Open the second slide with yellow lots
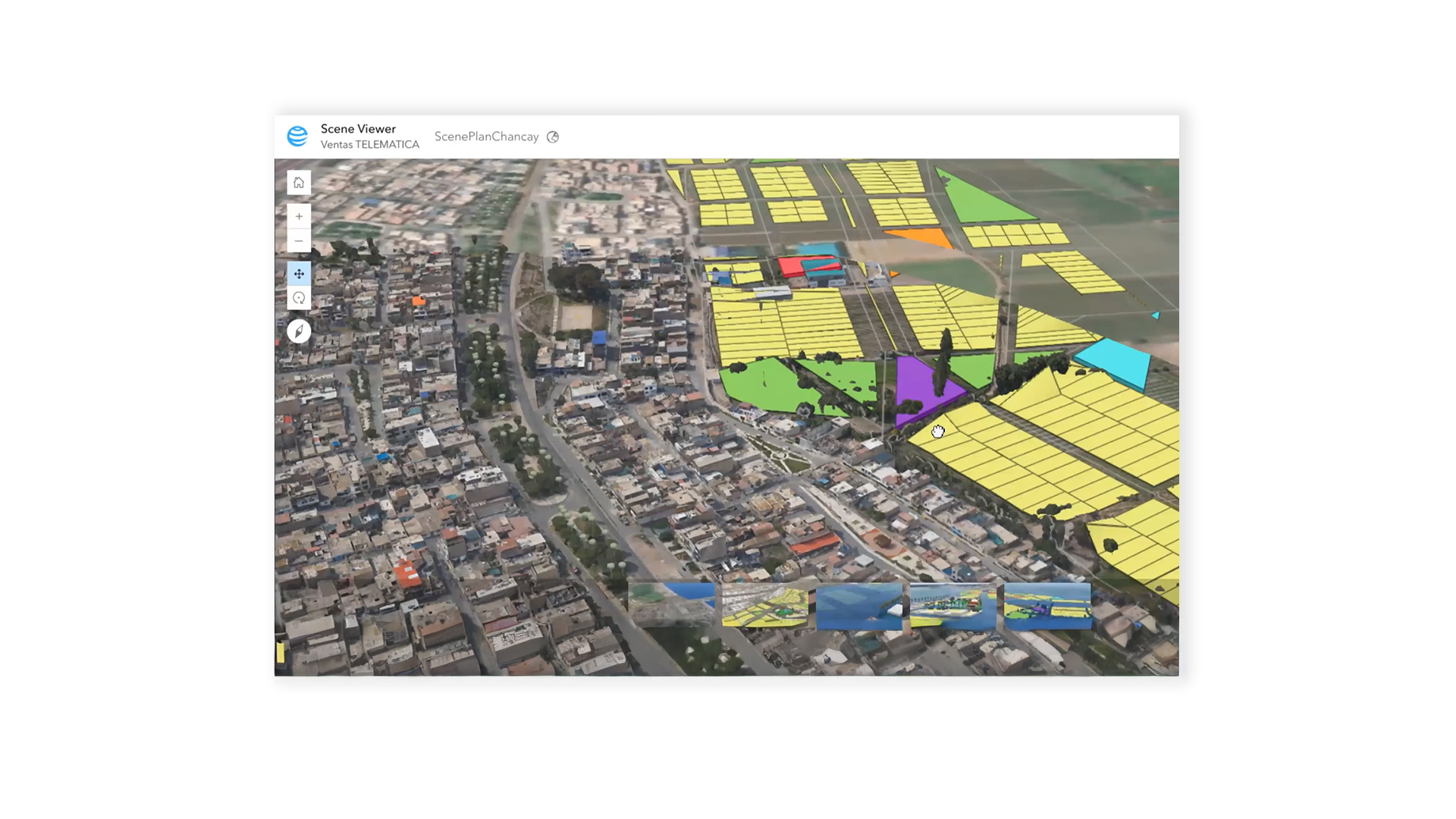 pos(764,604)
